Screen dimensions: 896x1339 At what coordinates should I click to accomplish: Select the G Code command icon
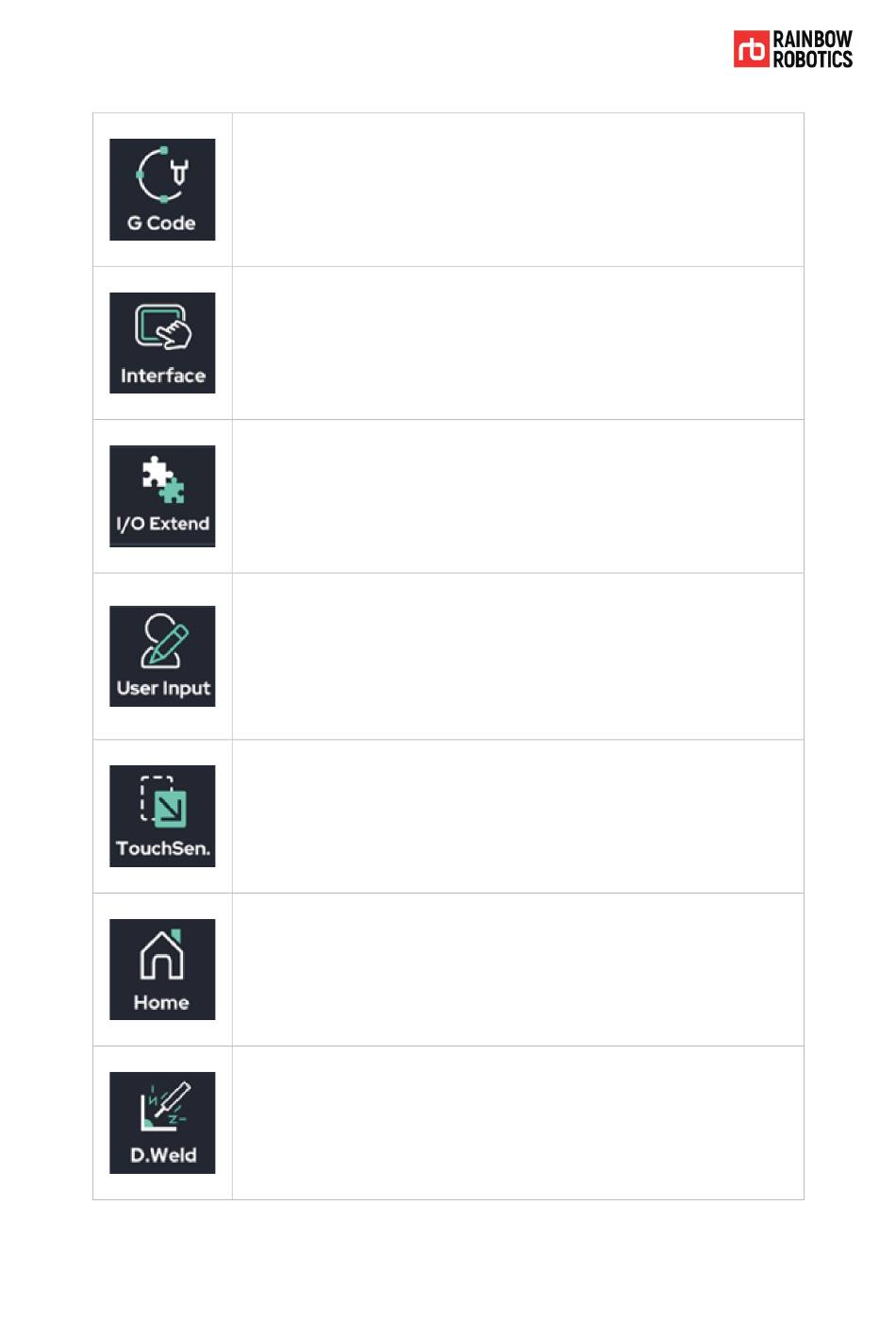[162, 190]
